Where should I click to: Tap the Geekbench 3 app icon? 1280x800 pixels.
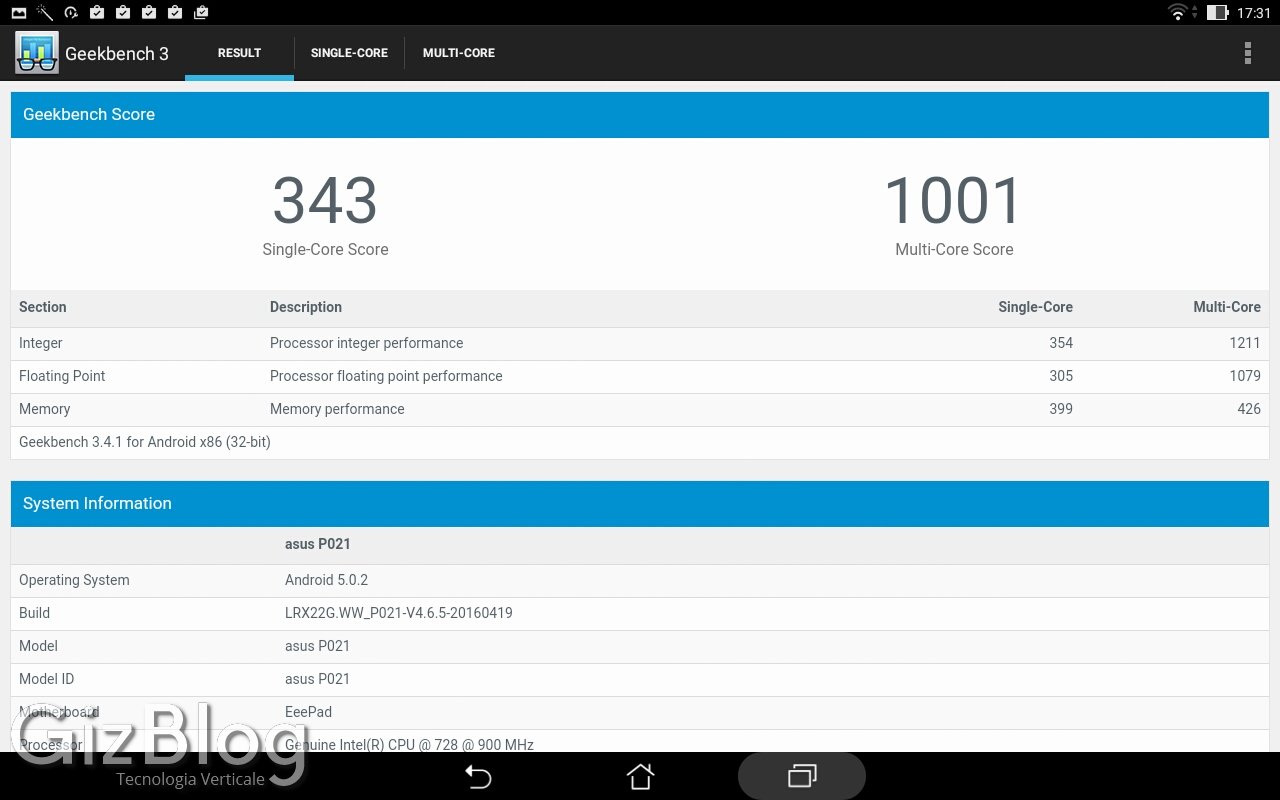point(37,53)
